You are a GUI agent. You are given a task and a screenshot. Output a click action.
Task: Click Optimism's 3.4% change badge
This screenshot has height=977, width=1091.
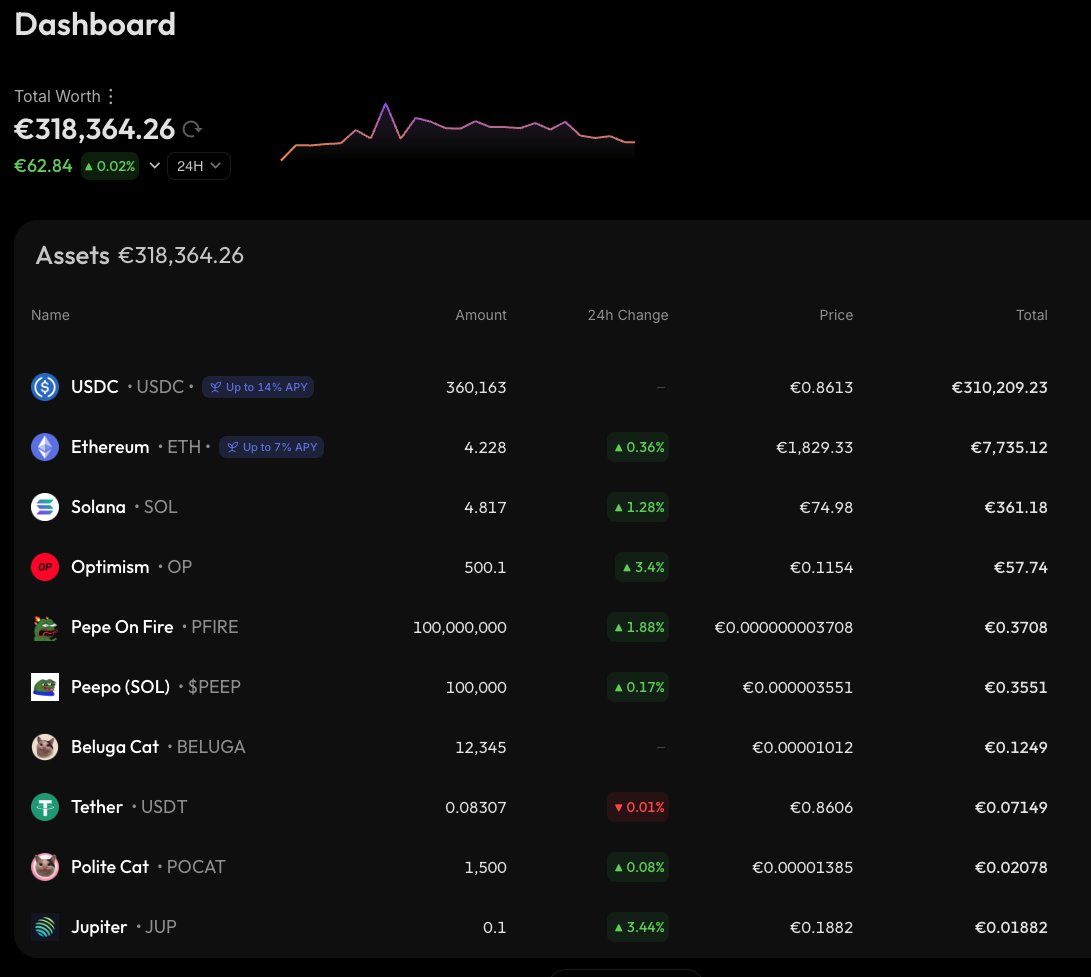[x=642, y=567]
